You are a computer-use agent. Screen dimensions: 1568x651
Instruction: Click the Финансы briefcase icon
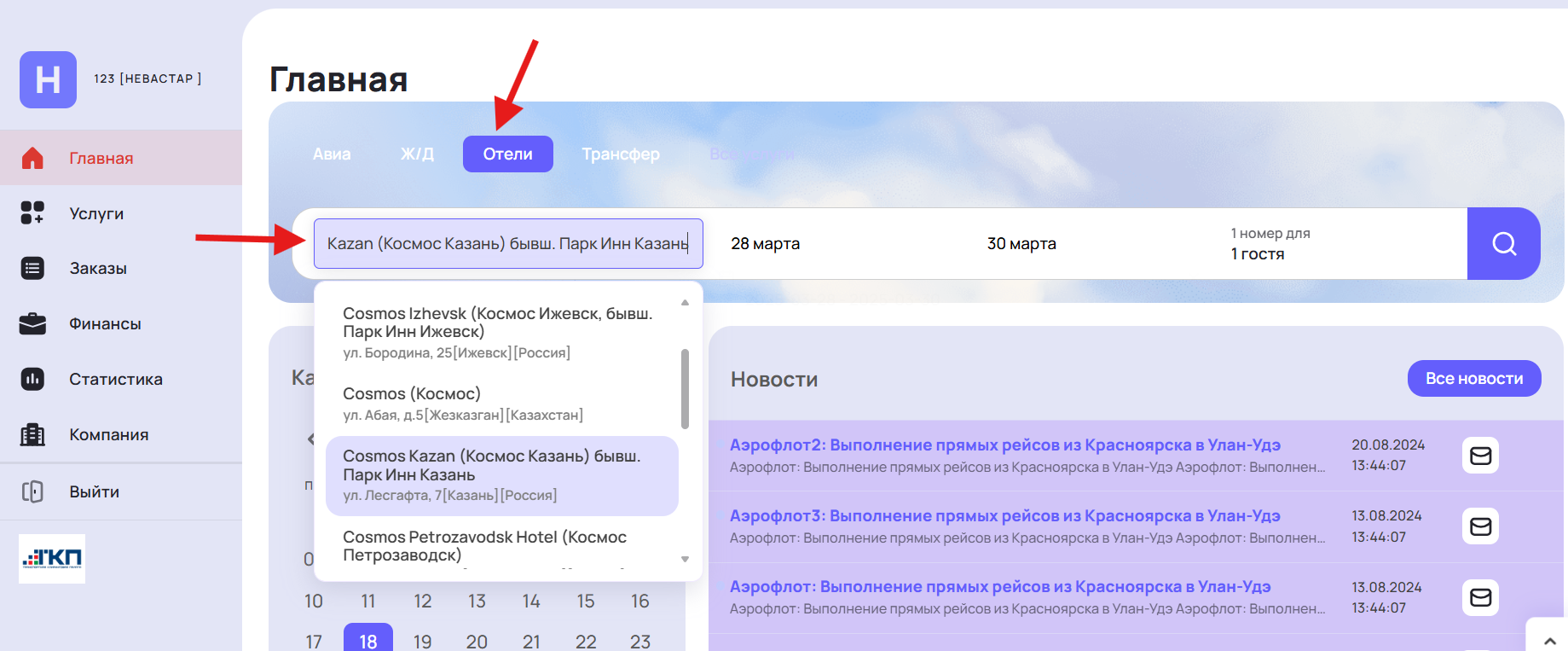[32, 324]
